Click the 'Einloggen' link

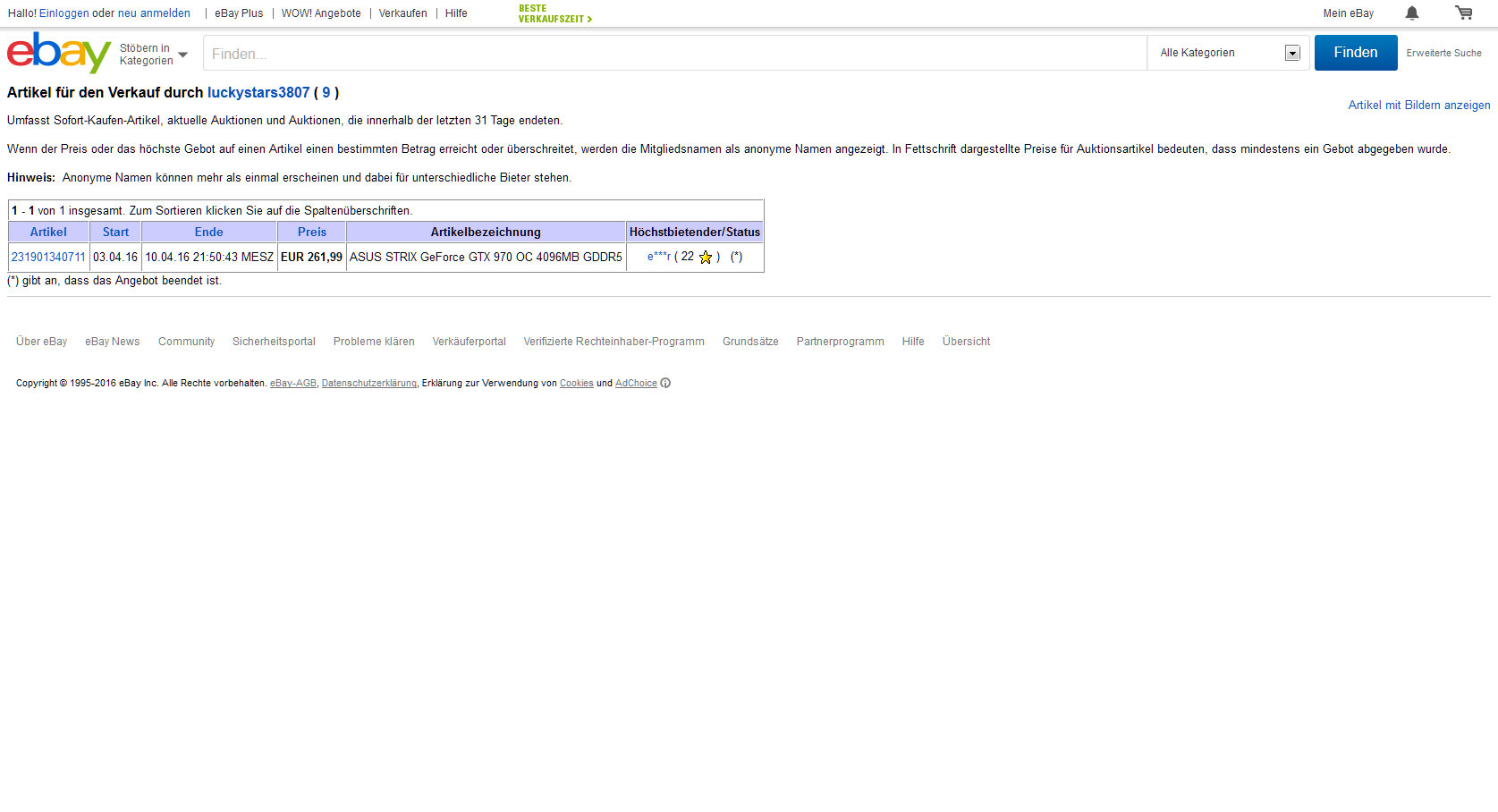click(63, 13)
